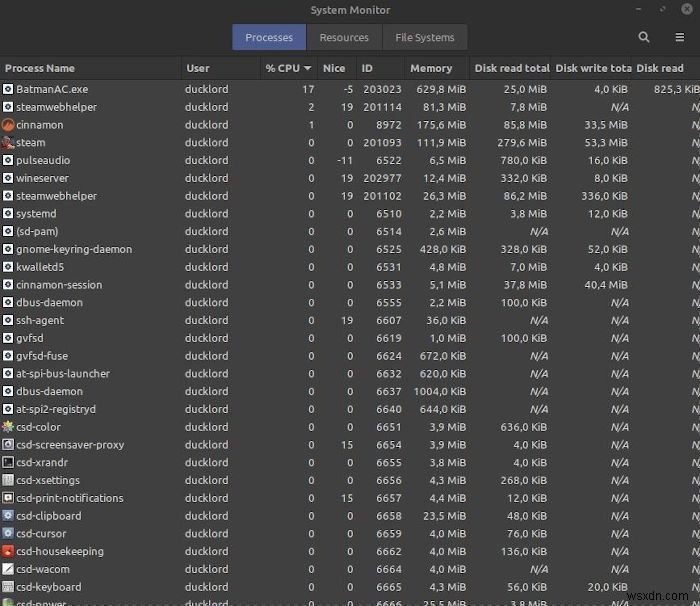This screenshot has height=606, width=700.
Task: Click the BatmanAC.exe process icon
Action: tap(8, 89)
